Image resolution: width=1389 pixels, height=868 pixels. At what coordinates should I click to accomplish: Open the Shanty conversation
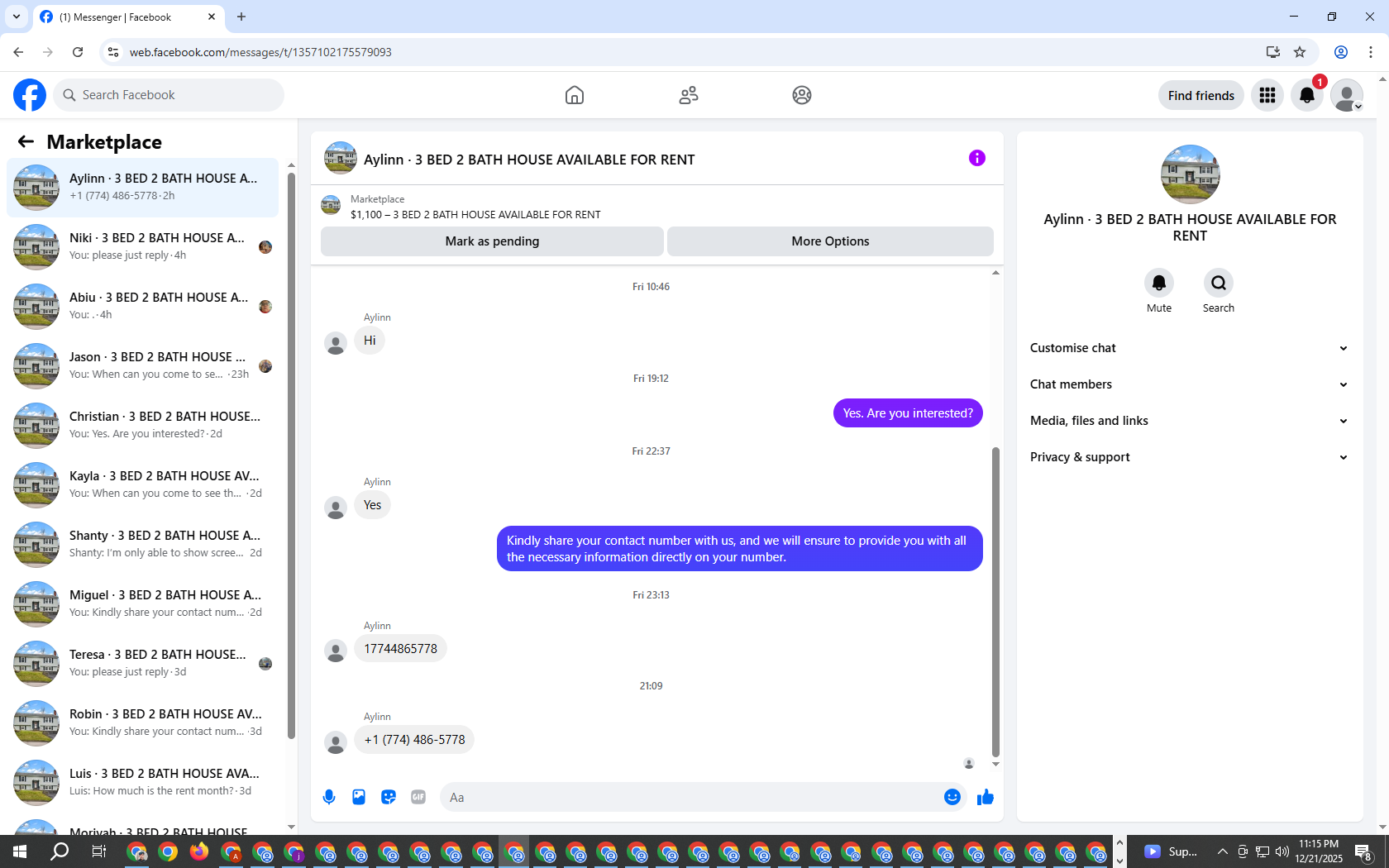[142, 544]
